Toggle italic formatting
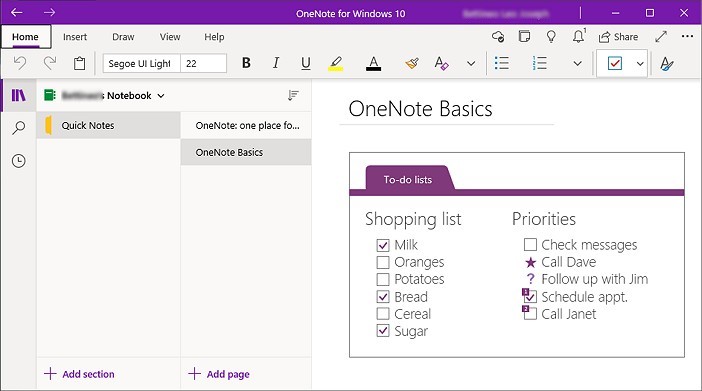702x391 pixels. (276, 63)
